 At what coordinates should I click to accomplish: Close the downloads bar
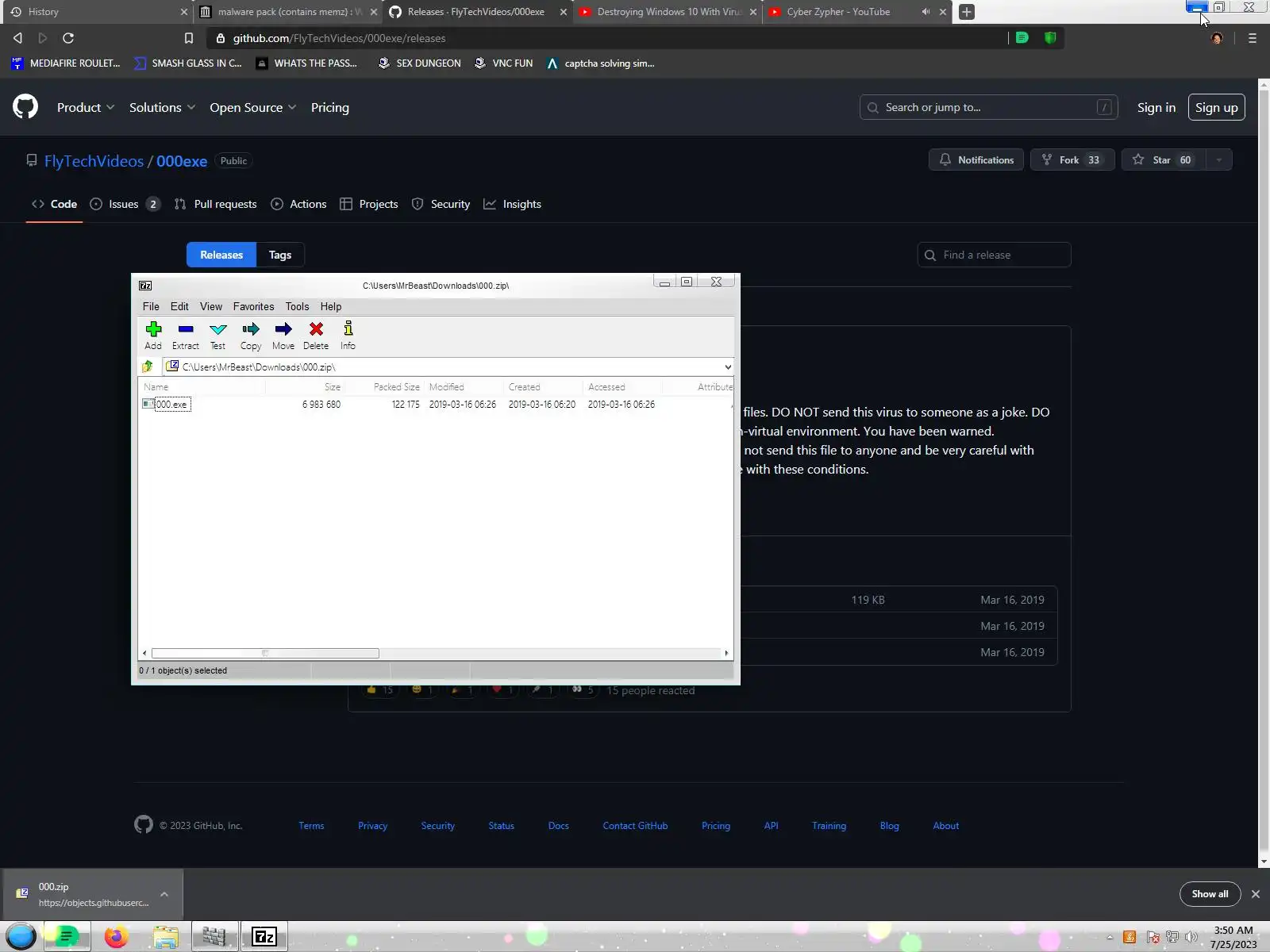tap(1256, 894)
